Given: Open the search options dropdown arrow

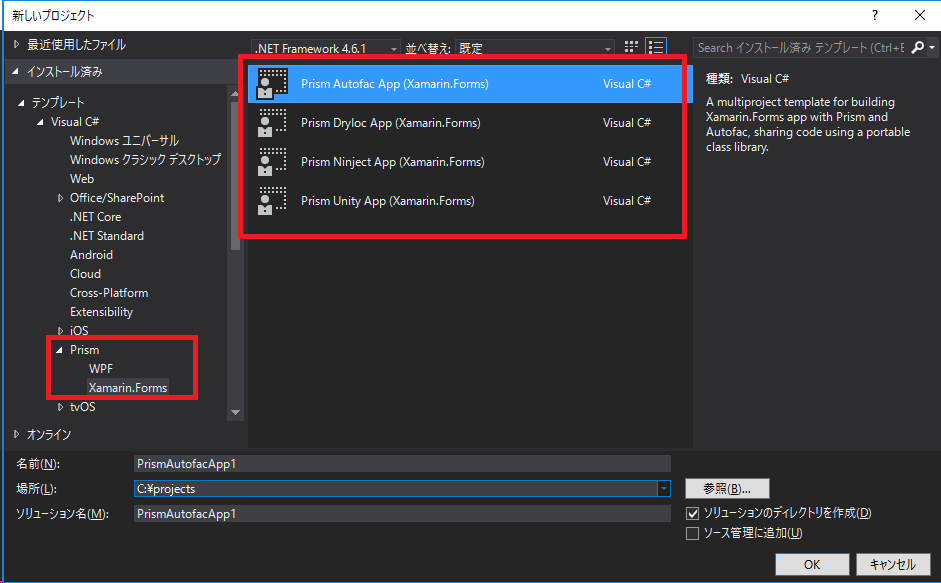Looking at the screenshot, I should (931, 47).
